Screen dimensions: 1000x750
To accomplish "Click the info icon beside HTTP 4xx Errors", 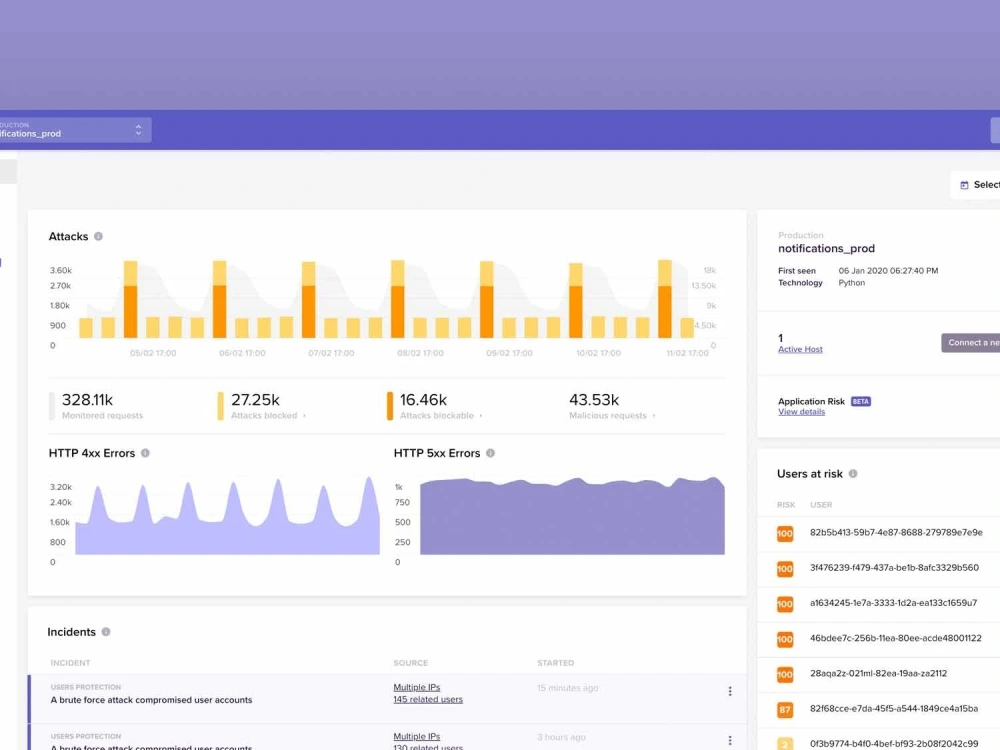I will [145, 453].
